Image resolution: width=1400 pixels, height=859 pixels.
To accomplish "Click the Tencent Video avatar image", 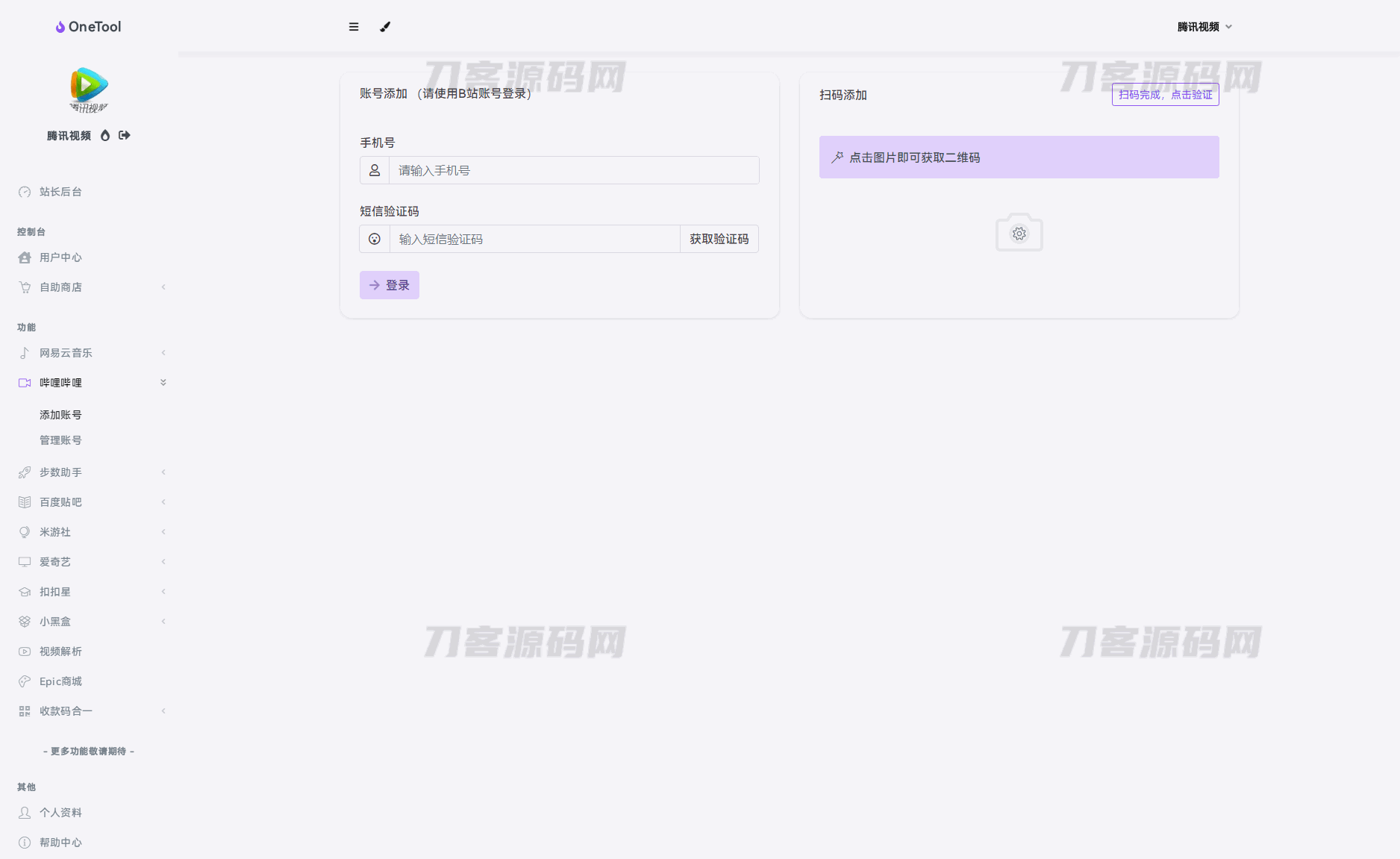I will (x=89, y=90).
